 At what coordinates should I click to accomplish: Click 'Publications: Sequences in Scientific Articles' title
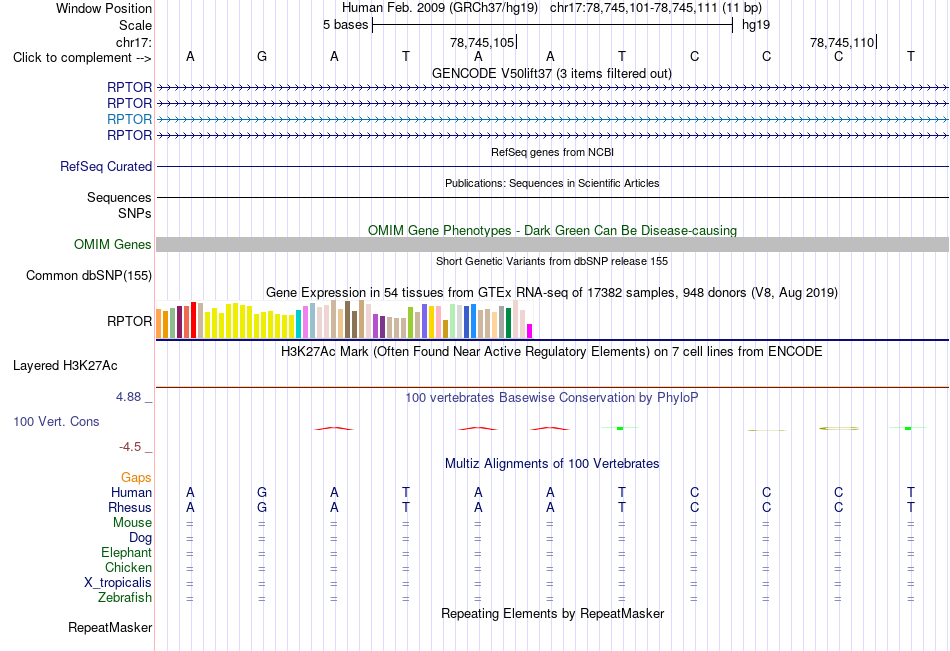552,183
